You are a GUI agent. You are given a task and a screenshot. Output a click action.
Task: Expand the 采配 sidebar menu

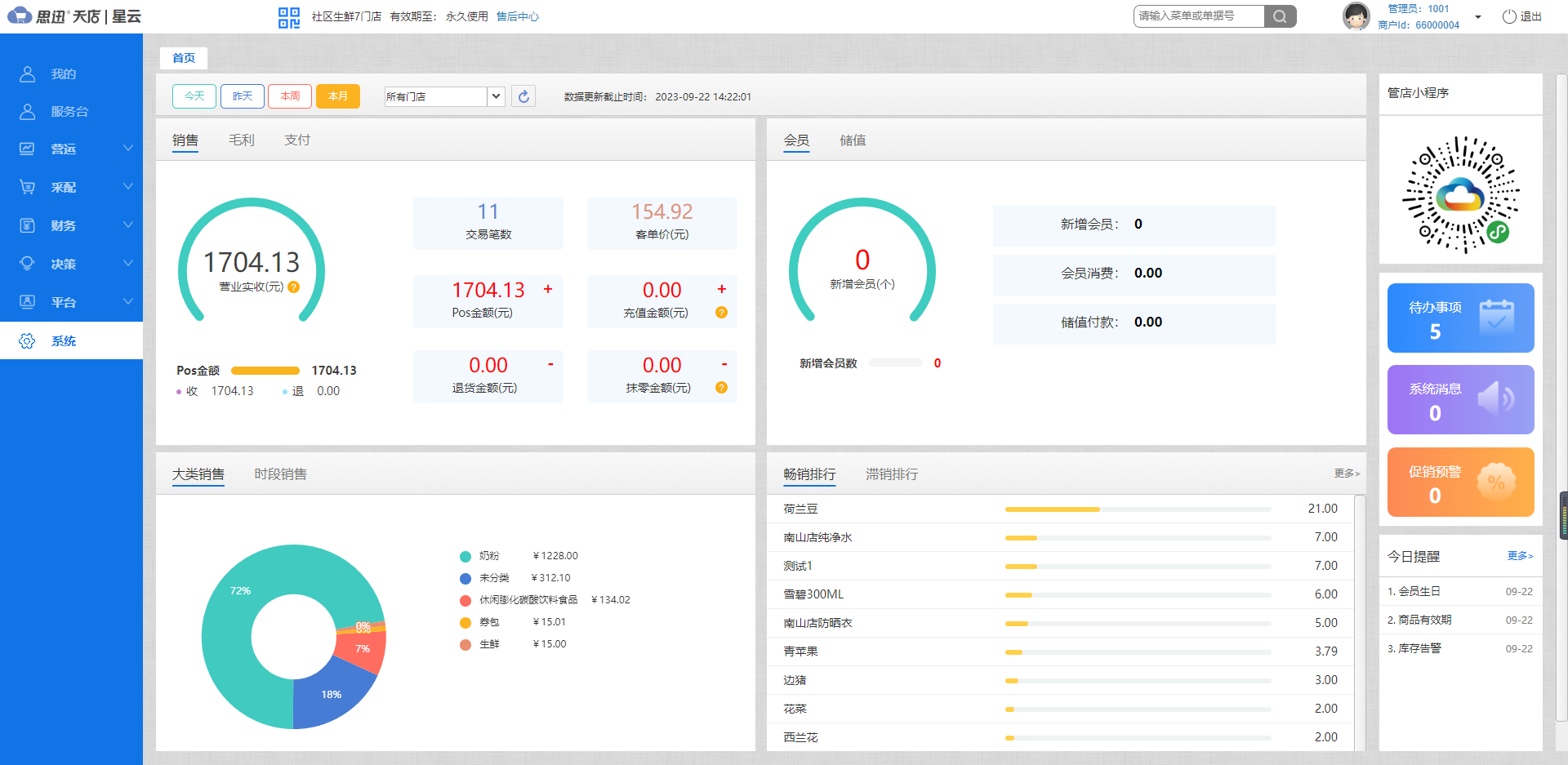72,187
